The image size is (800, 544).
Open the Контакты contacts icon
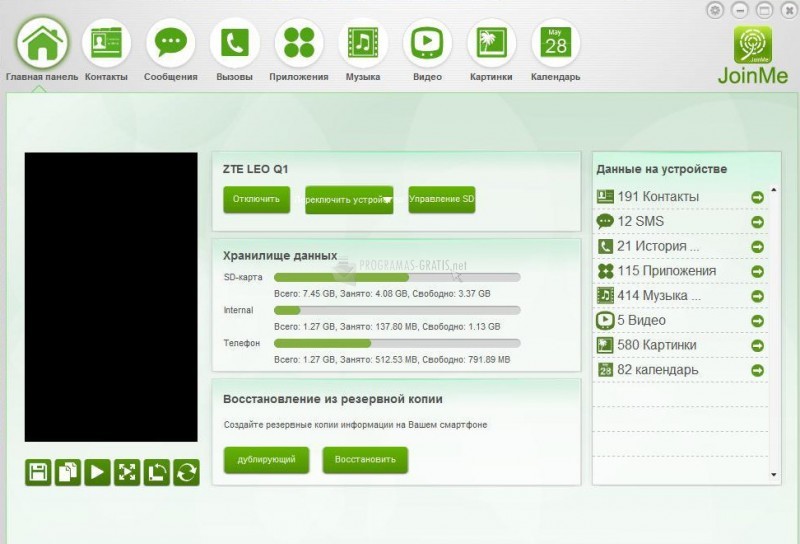tap(106, 43)
